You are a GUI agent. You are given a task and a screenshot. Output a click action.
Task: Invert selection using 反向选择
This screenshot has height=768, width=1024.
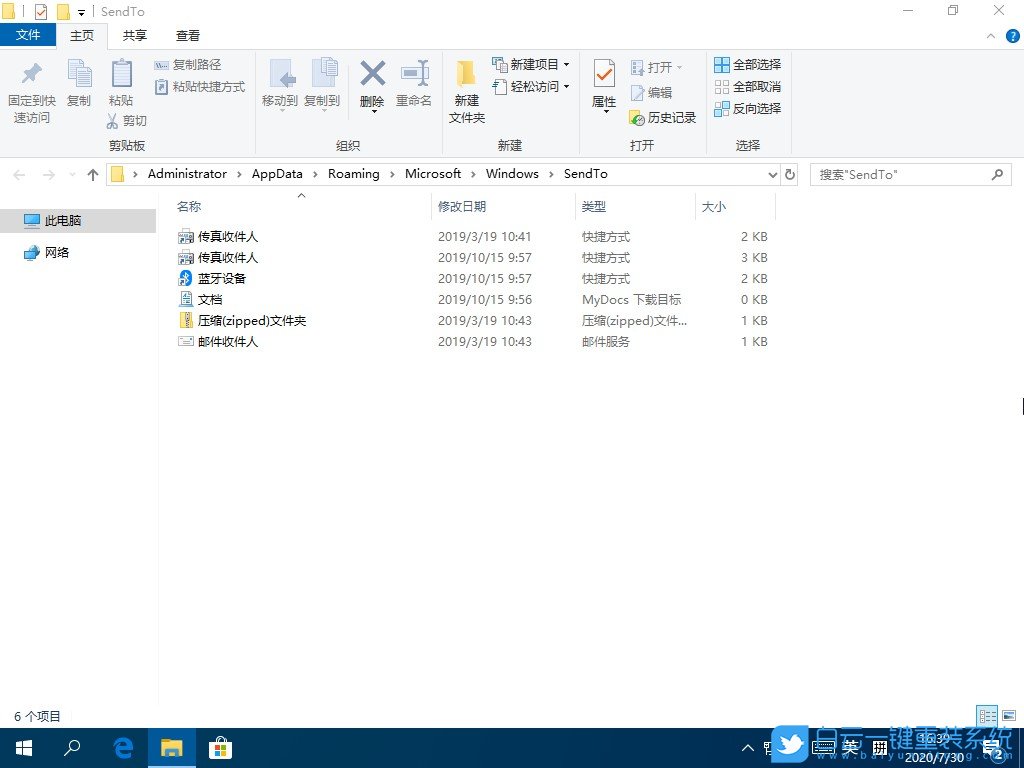pos(749,108)
